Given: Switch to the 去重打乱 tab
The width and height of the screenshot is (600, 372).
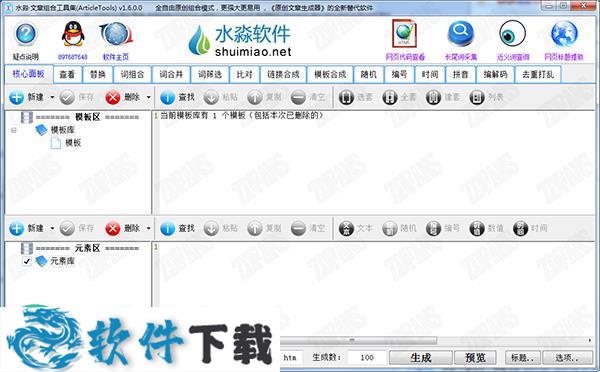Looking at the screenshot, I should point(538,74).
